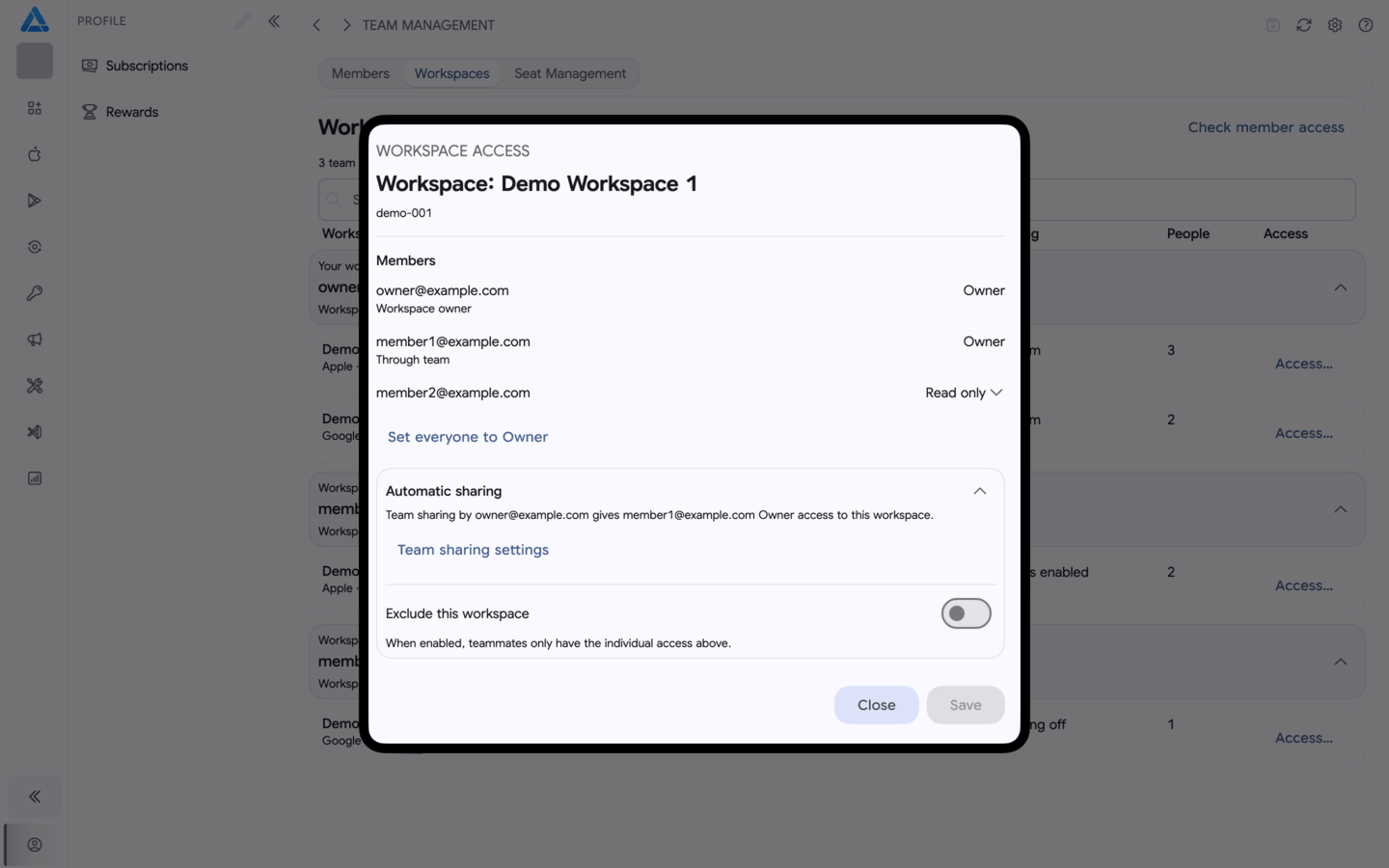
Task: Open the bar chart icon in the sidebar
Action: 35,478
